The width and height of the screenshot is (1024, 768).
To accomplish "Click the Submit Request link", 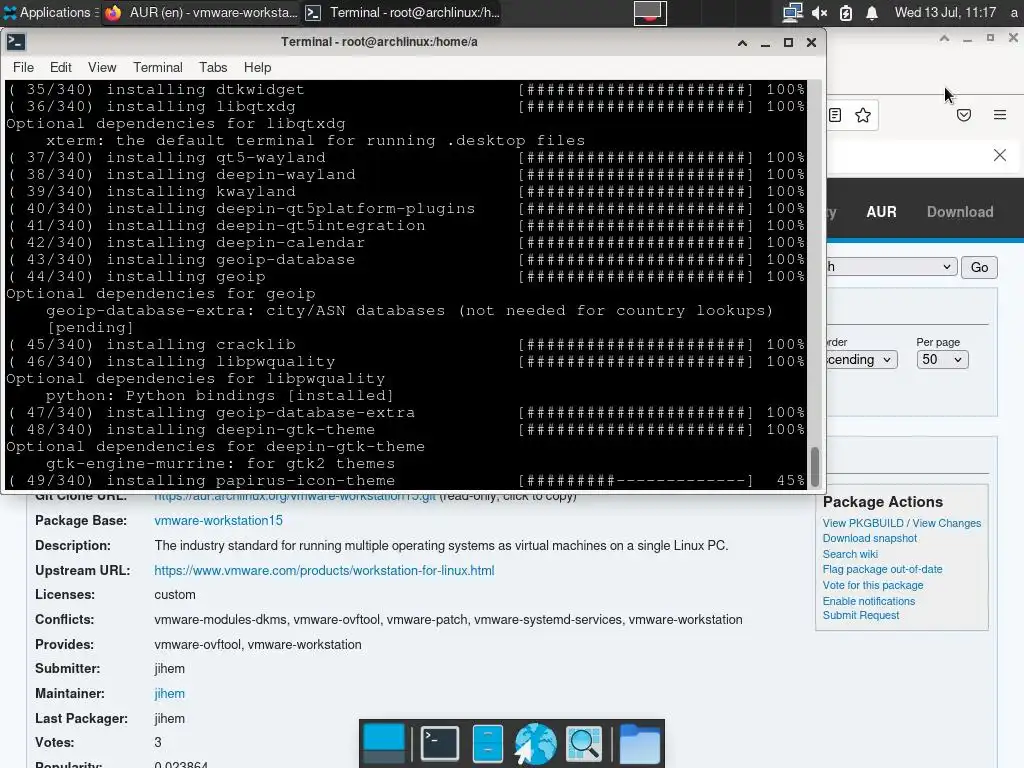I will tap(861, 615).
